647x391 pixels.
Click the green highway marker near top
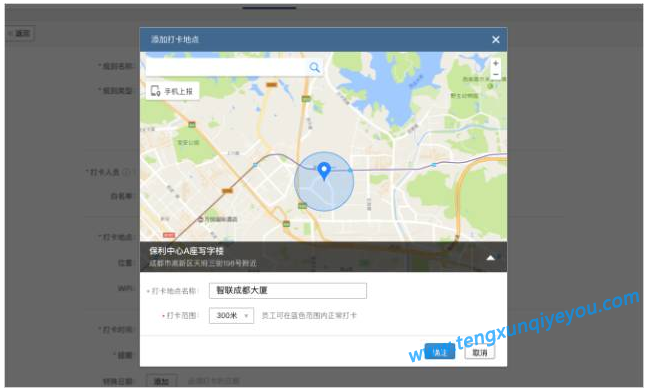tap(306, 99)
